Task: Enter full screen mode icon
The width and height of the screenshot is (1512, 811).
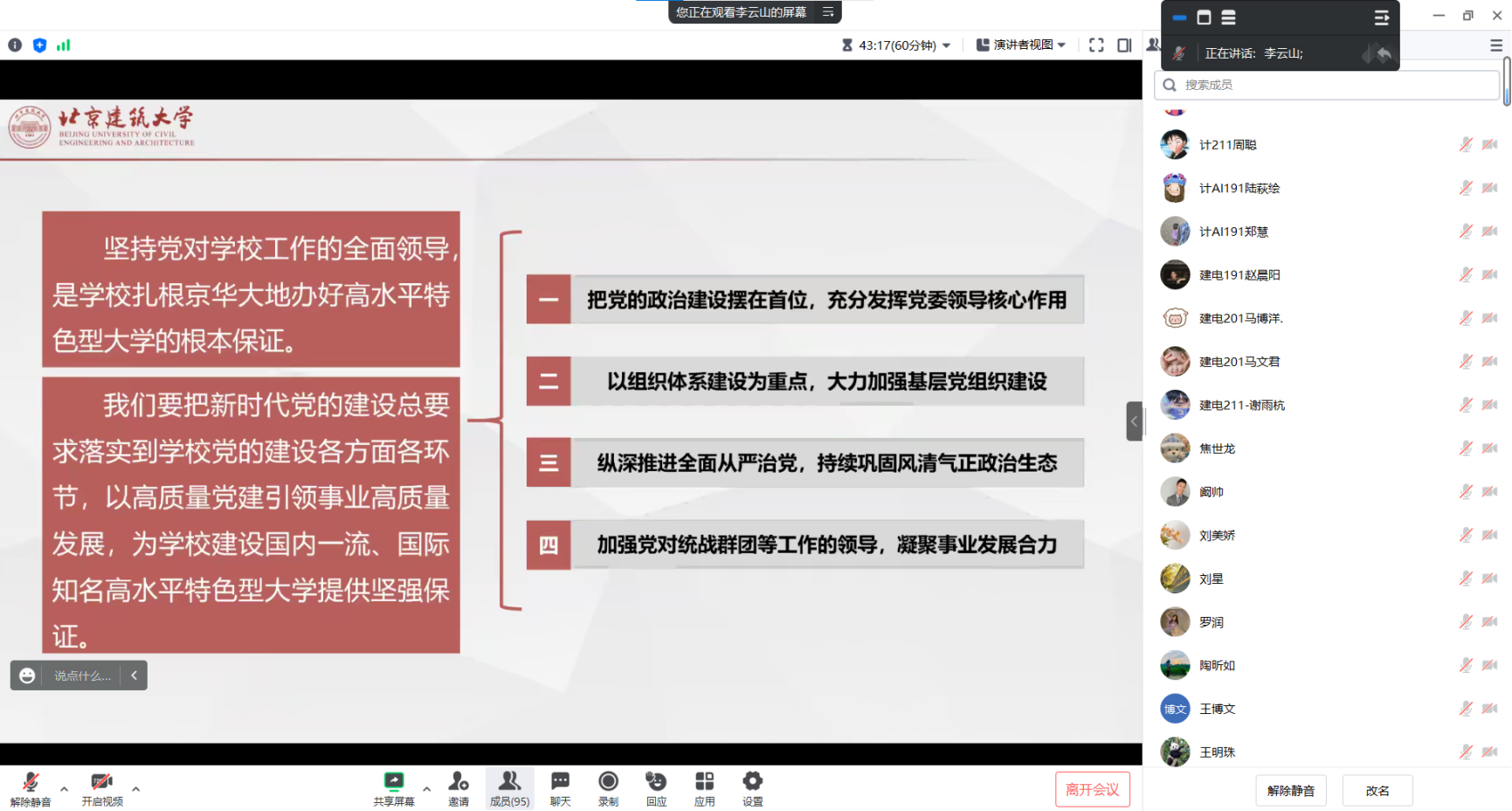Action: pyautogui.click(x=1096, y=45)
